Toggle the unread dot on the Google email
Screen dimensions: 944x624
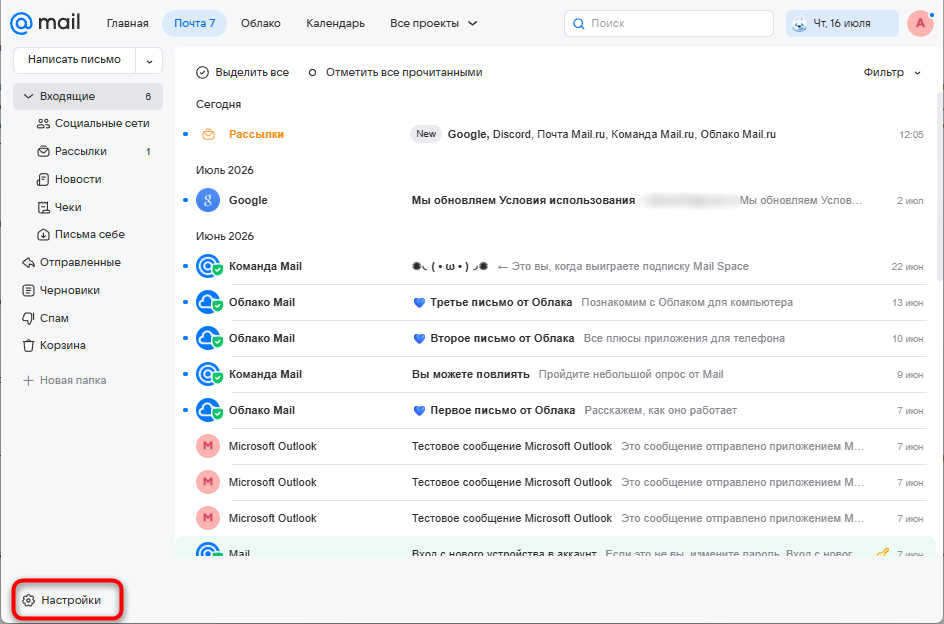click(x=185, y=200)
